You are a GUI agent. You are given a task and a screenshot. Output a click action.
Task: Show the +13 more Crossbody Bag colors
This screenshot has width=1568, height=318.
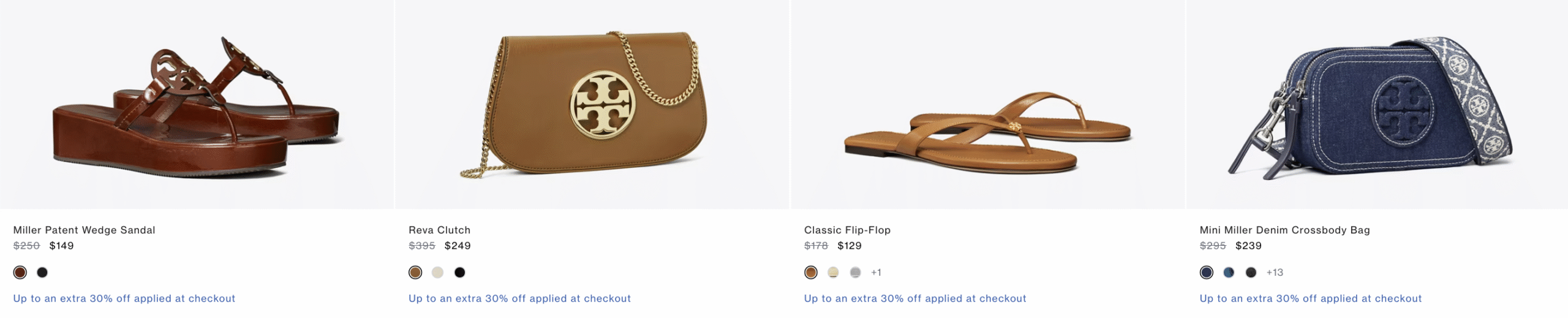(1275, 272)
